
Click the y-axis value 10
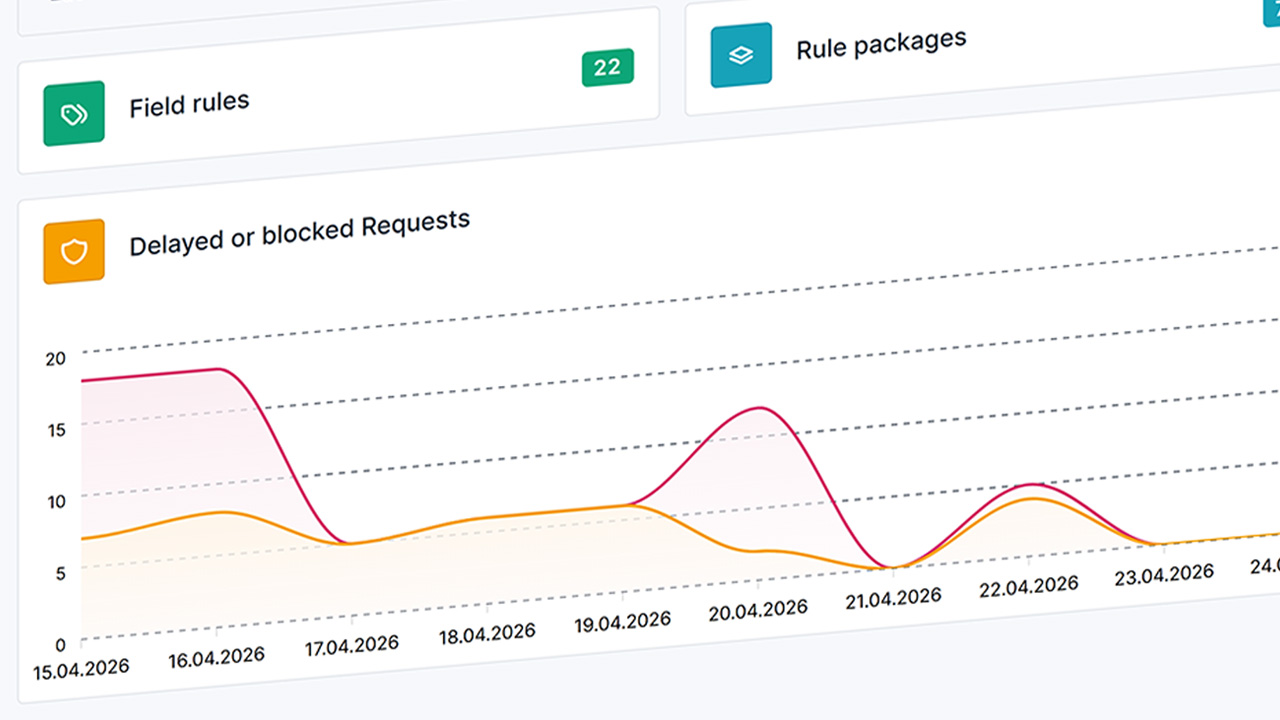point(56,501)
